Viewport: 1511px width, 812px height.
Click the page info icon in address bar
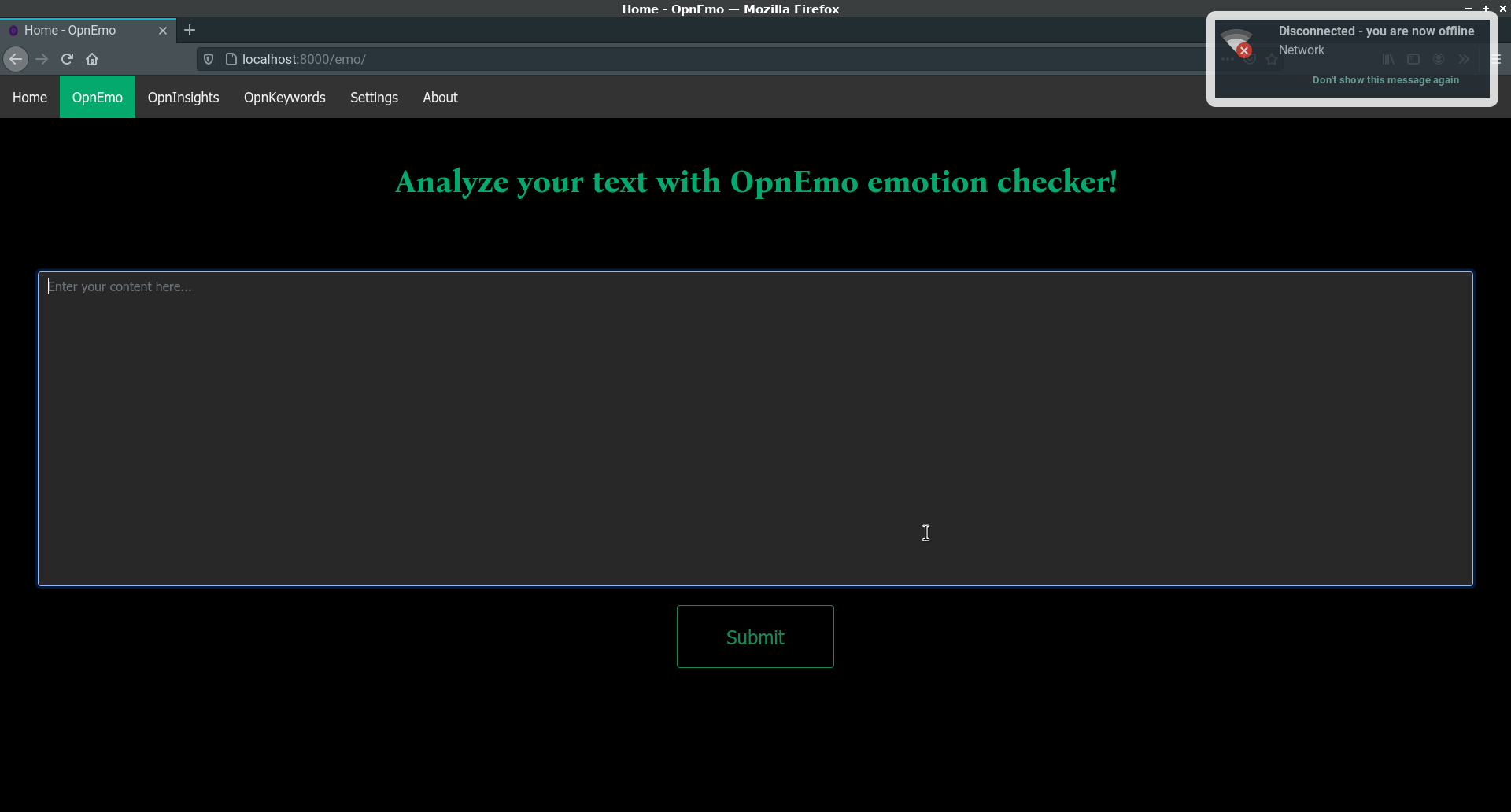(x=231, y=59)
